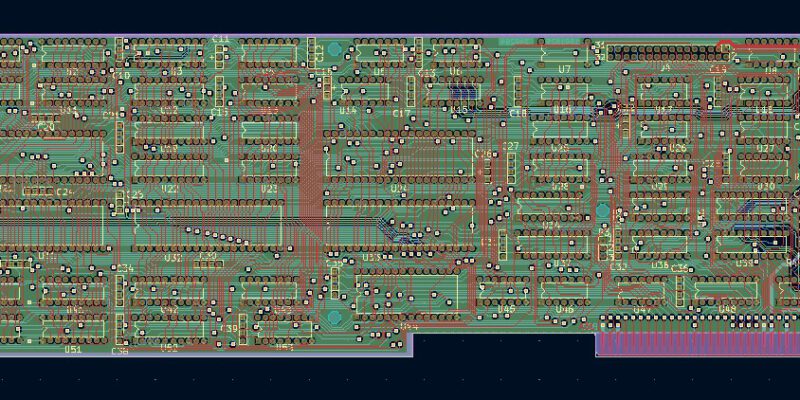The height and width of the screenshot is (400, 800).
Task: Select the C18 capacitor label
Action: pyautogui.click(x=518, y=113)
